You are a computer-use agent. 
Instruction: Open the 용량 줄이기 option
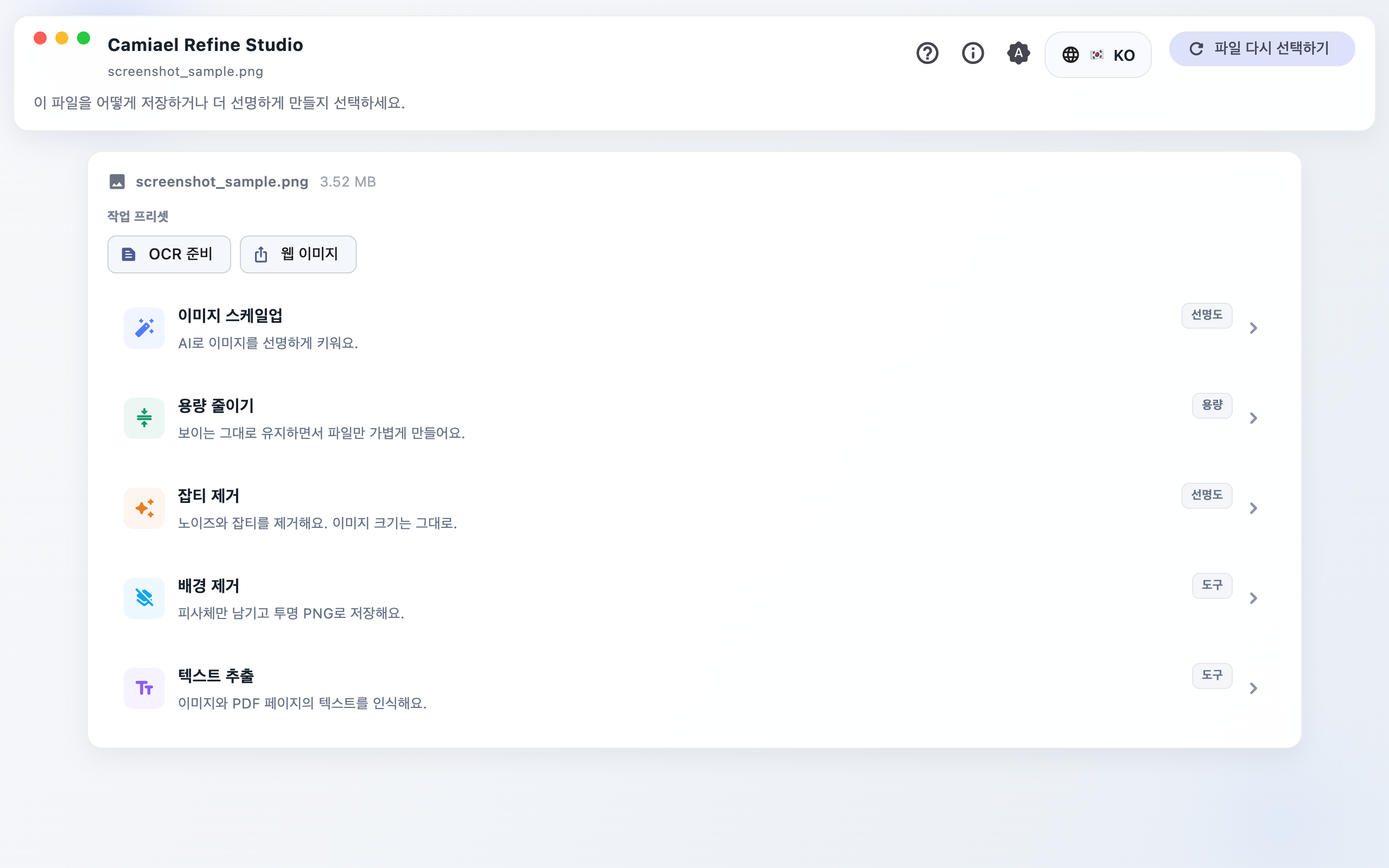694,418
